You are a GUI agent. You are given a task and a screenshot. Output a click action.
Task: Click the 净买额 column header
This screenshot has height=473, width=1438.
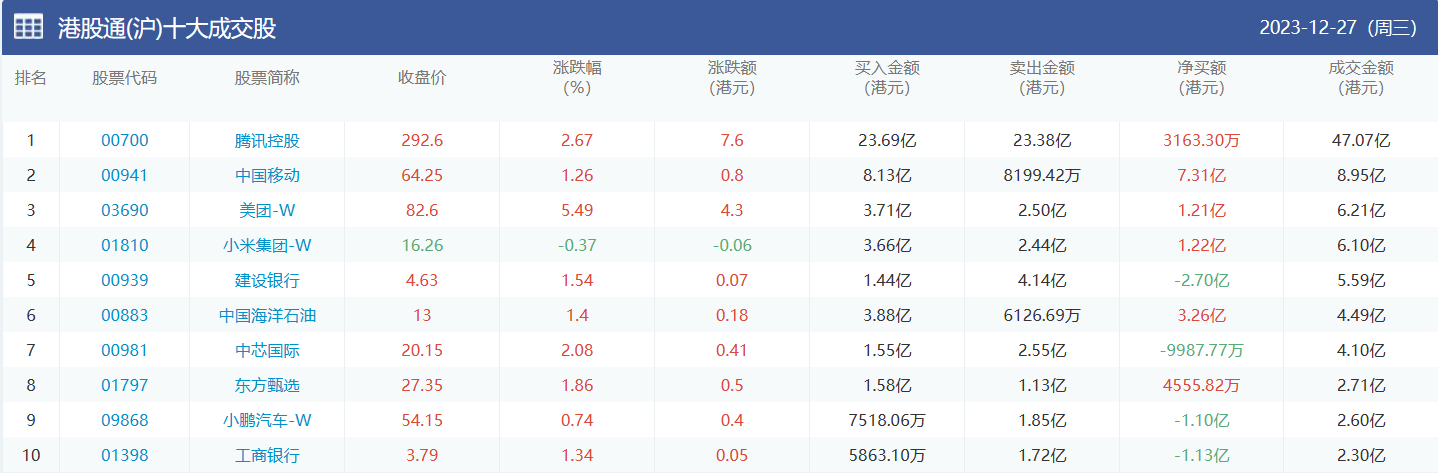(x=1201, y=78)
